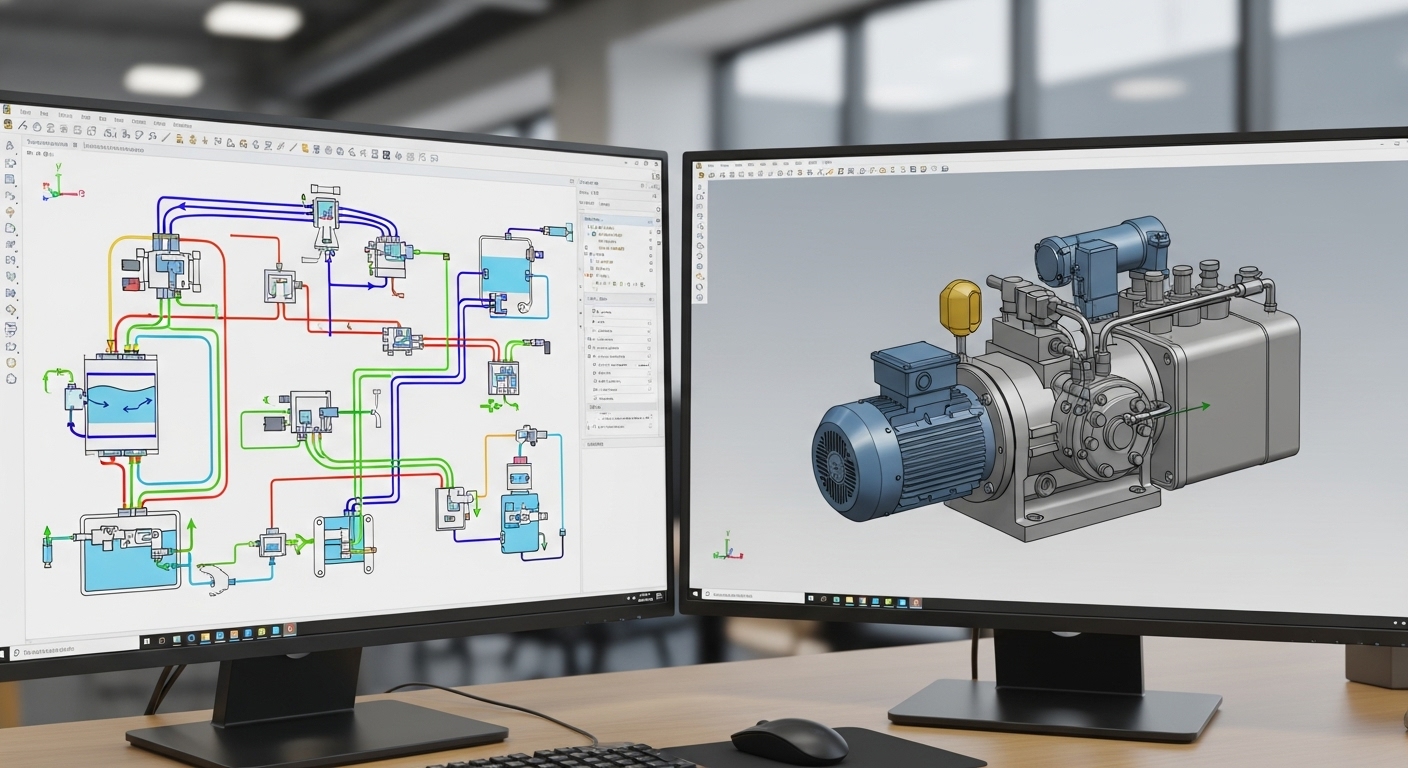Open the red circular taskbar app on left monitor

tap(289, 629)
